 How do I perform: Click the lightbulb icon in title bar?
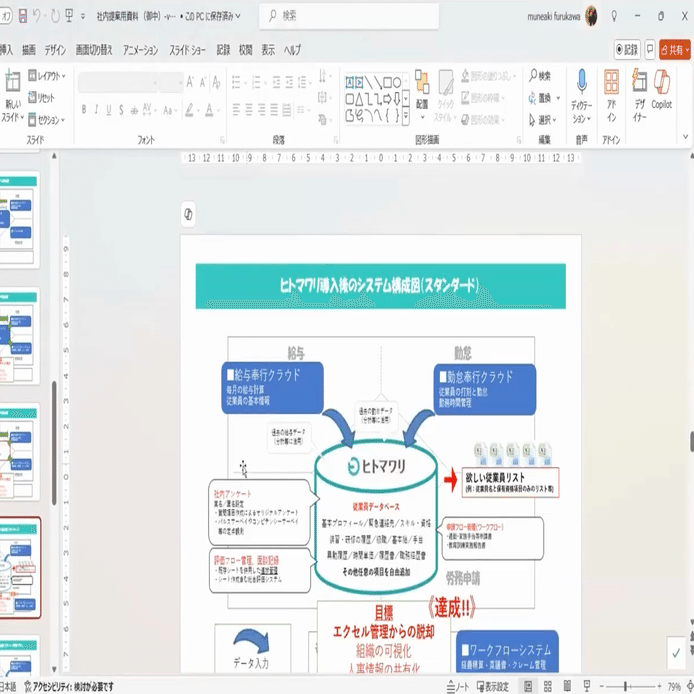pos(614,16)
